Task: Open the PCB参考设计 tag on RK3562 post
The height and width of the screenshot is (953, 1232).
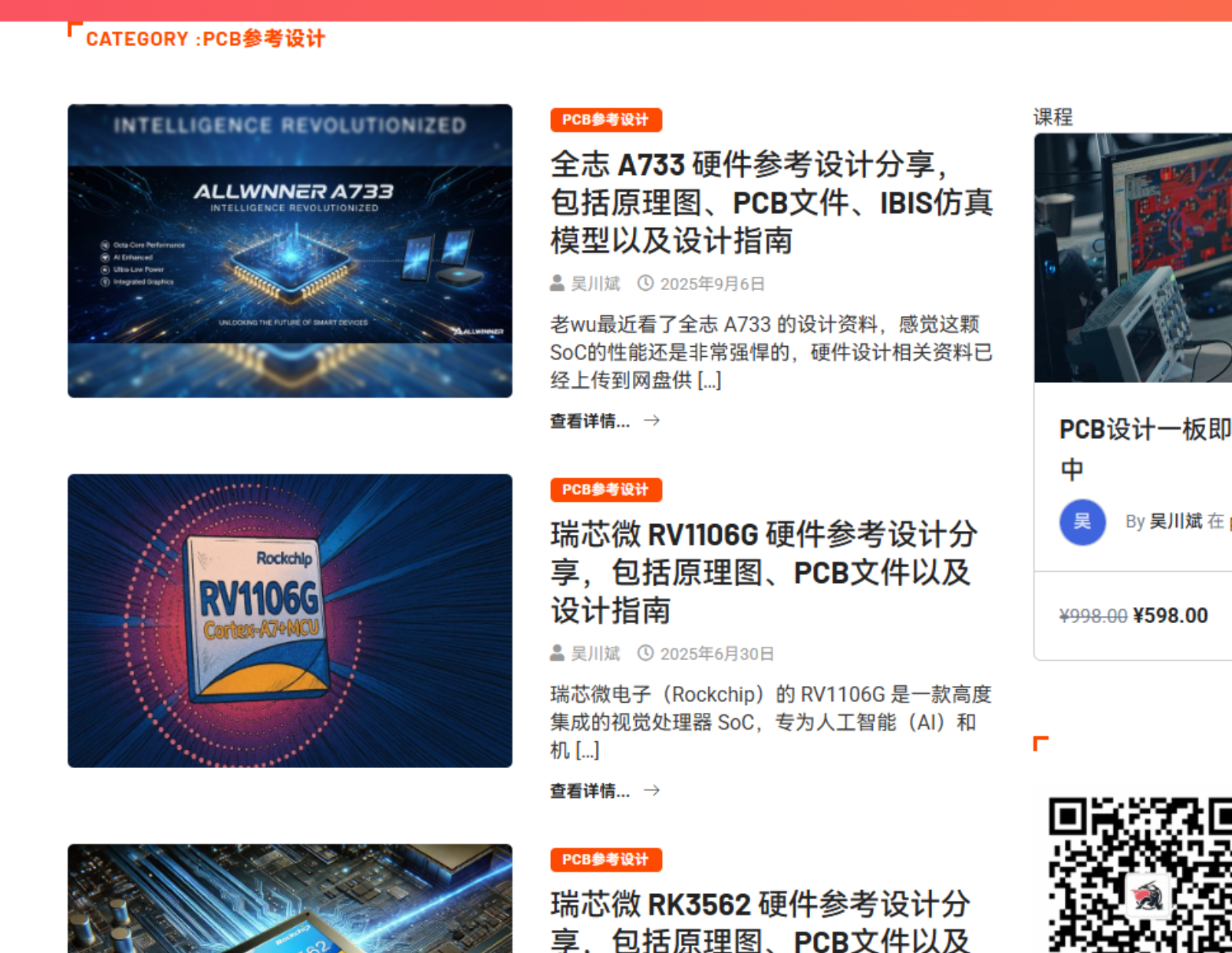Action: pos(605,859)
